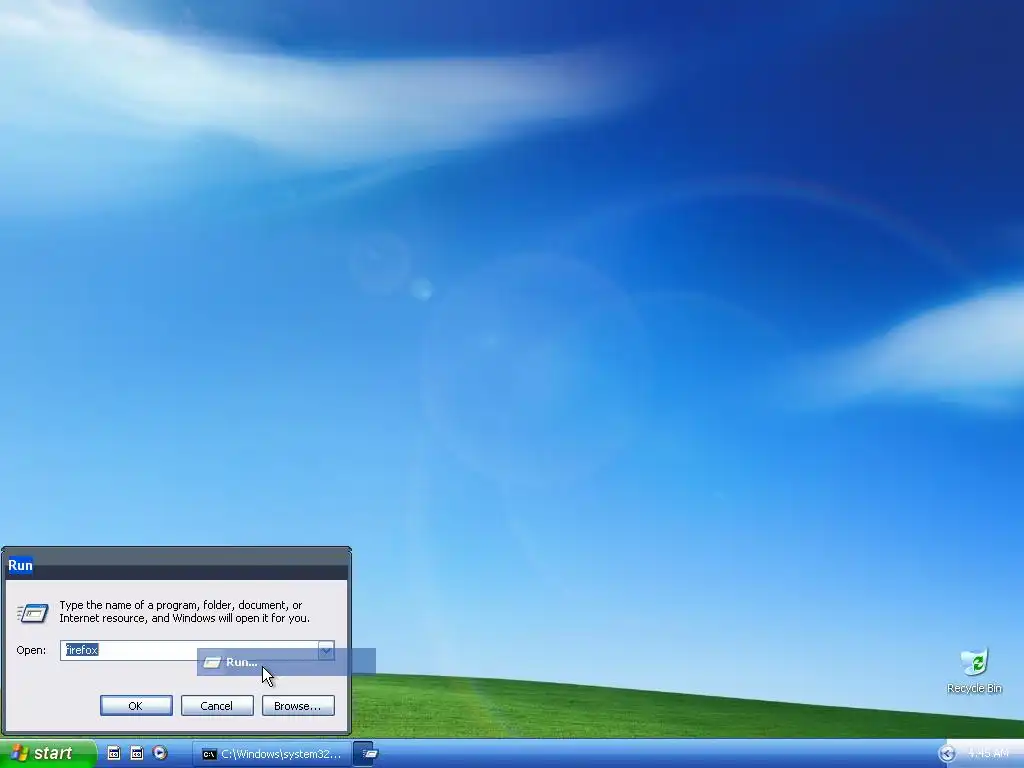
Task: Click the second quick launch window icon
Action: [x=136, y=753]
